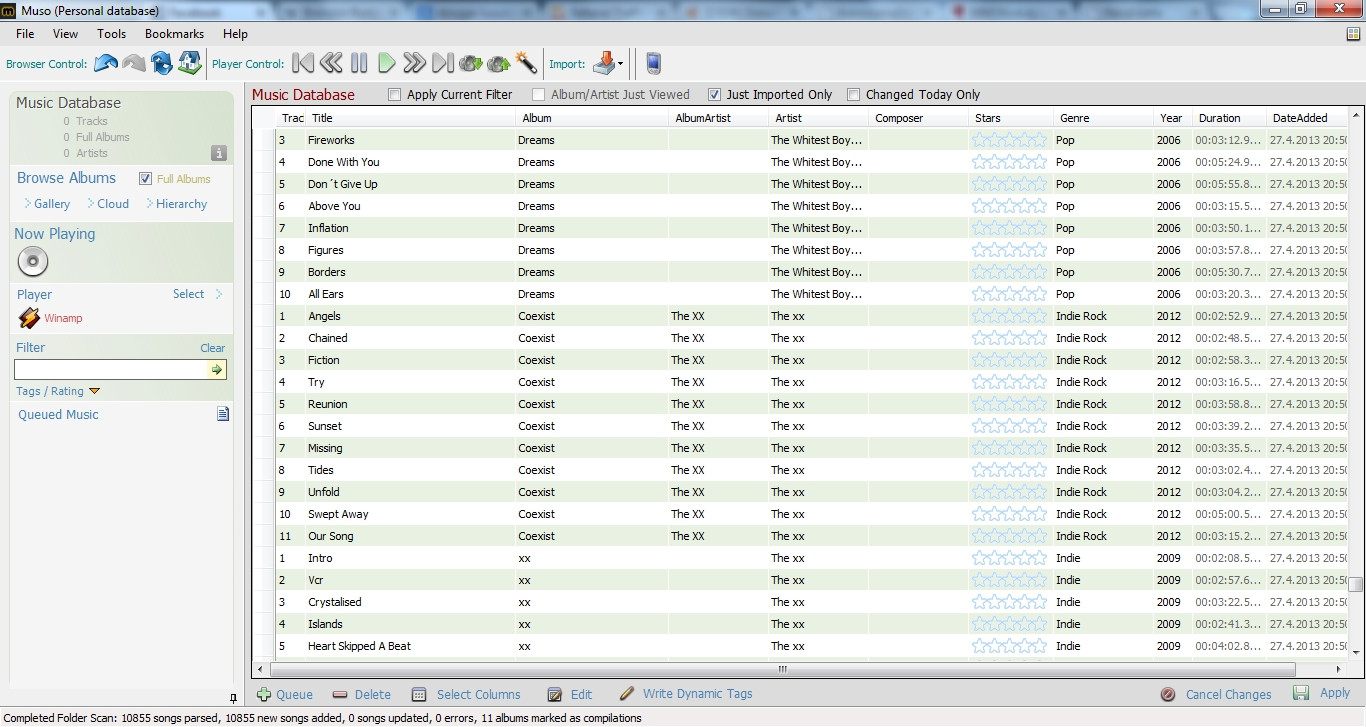Go to the browser home page icon
This screenshot has width=1366, height=727.
[190, 64]
